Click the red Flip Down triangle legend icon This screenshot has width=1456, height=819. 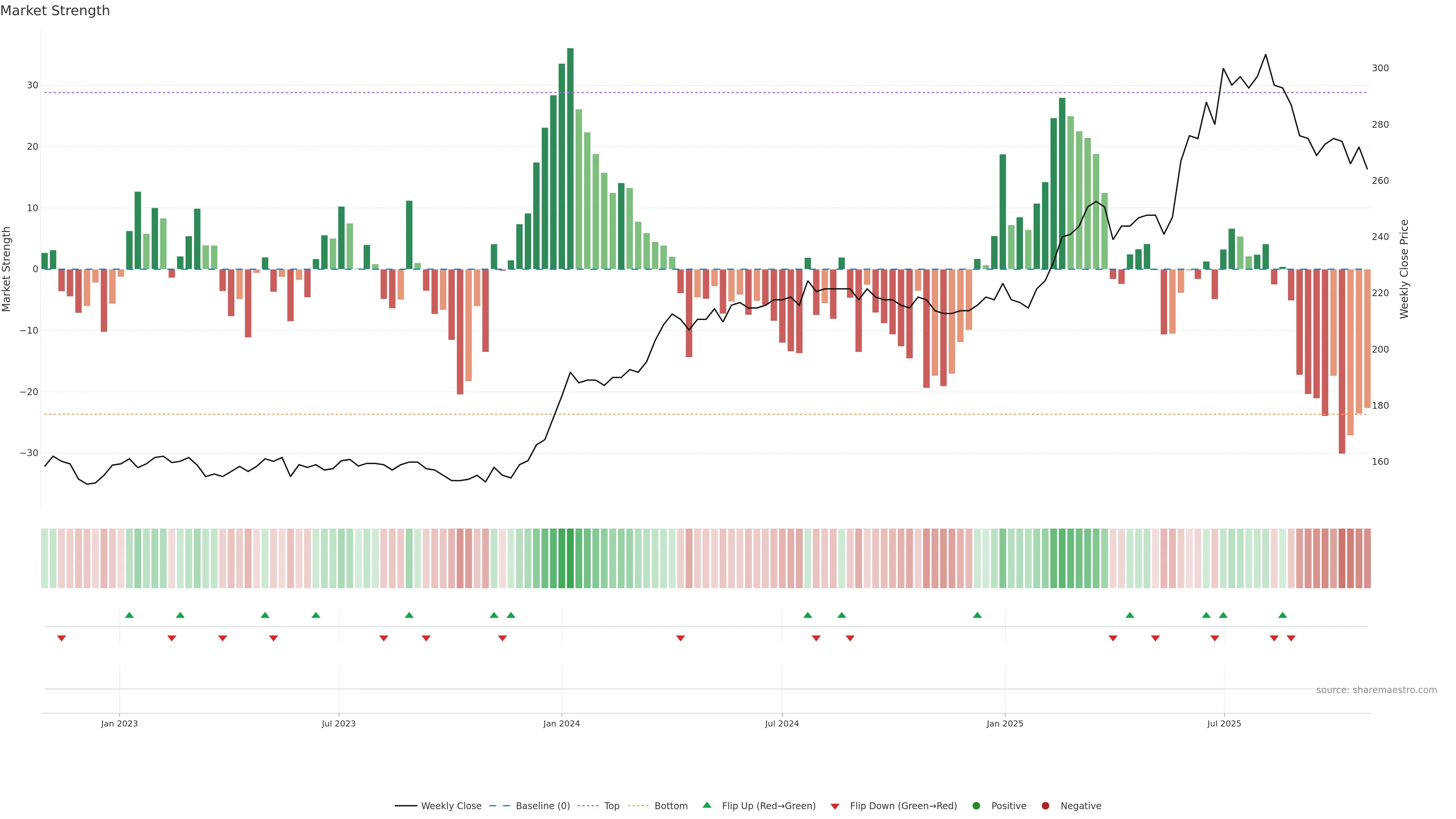(x=835, y=806)
